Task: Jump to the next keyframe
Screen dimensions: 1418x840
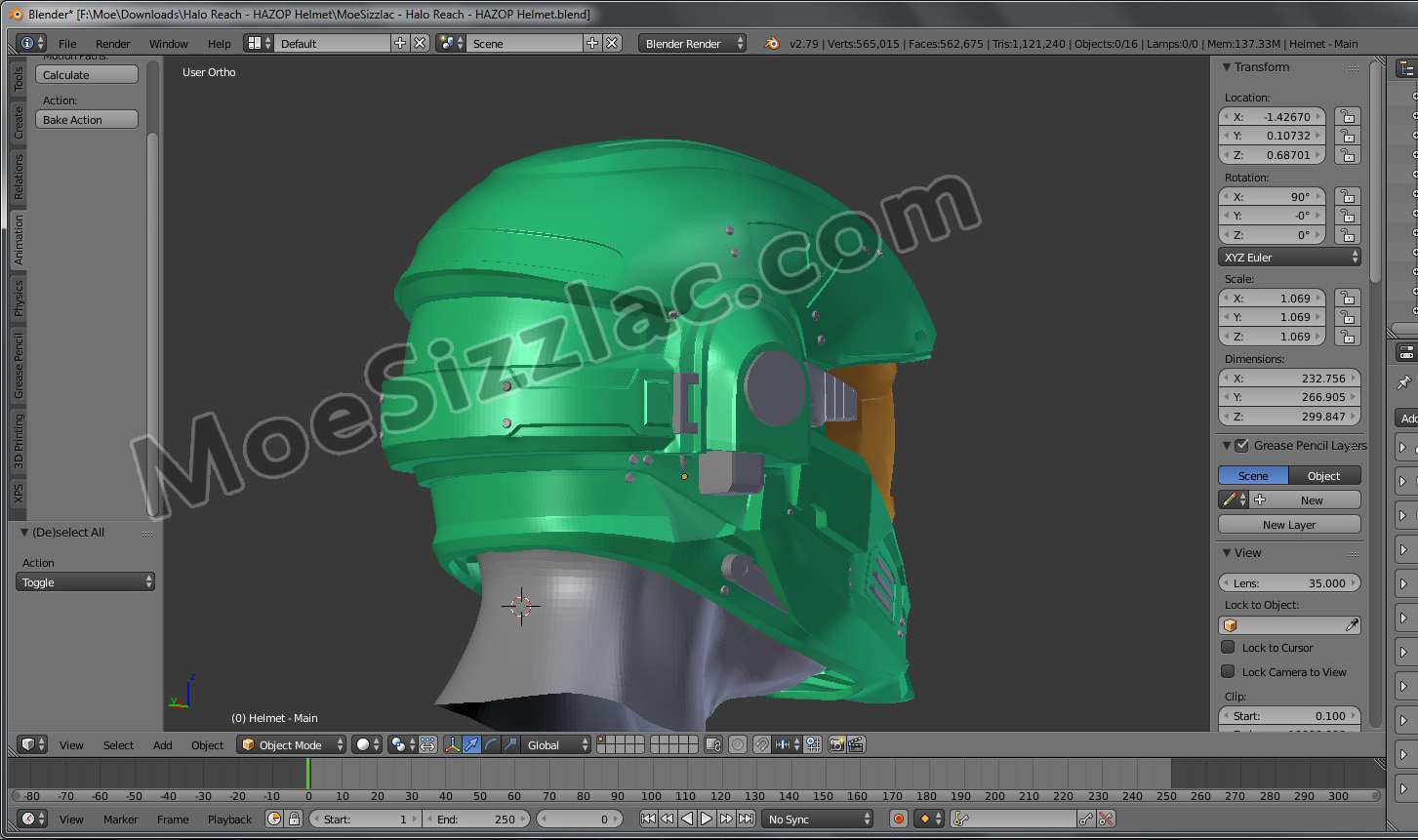Action: click(726, 819)
